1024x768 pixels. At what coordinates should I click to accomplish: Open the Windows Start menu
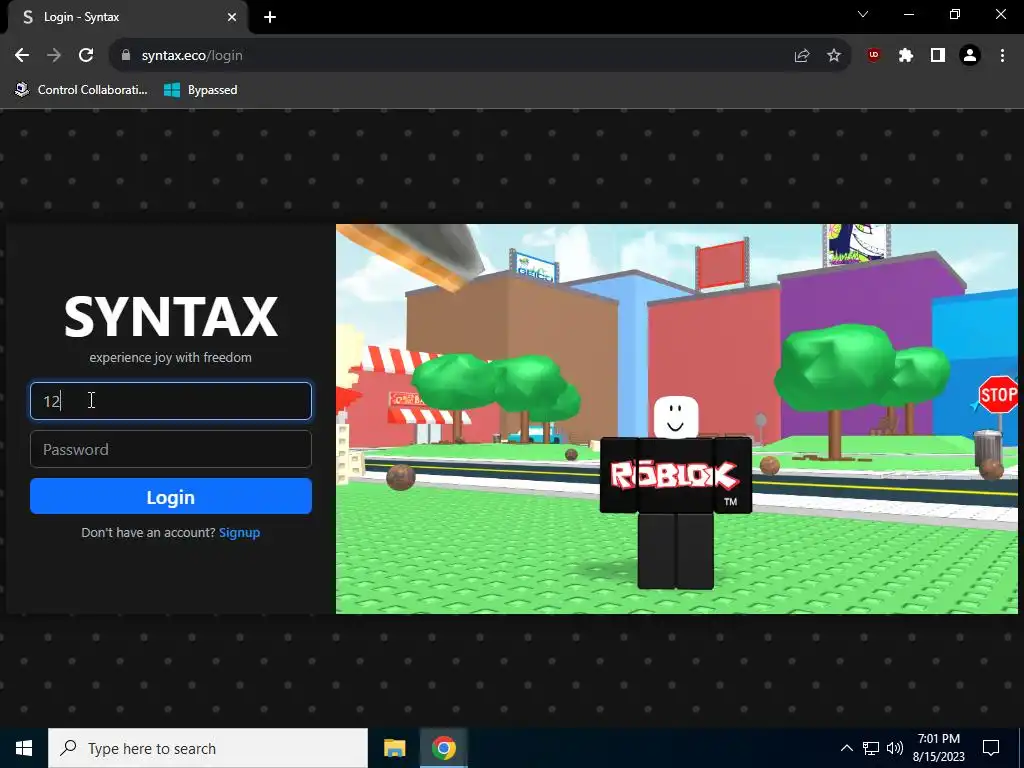(x=24, y=748)
